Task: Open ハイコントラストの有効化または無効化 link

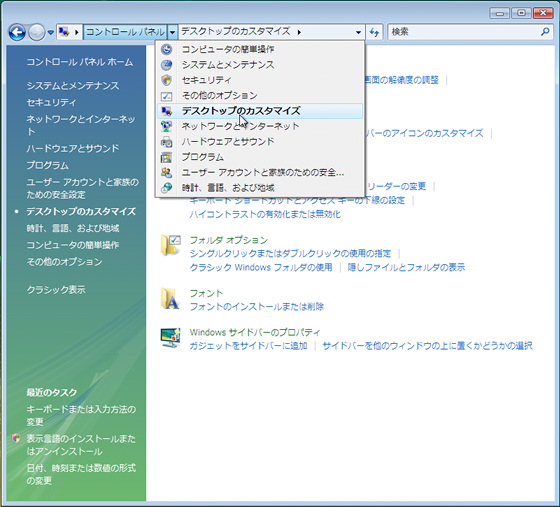Action: (265, 214)
